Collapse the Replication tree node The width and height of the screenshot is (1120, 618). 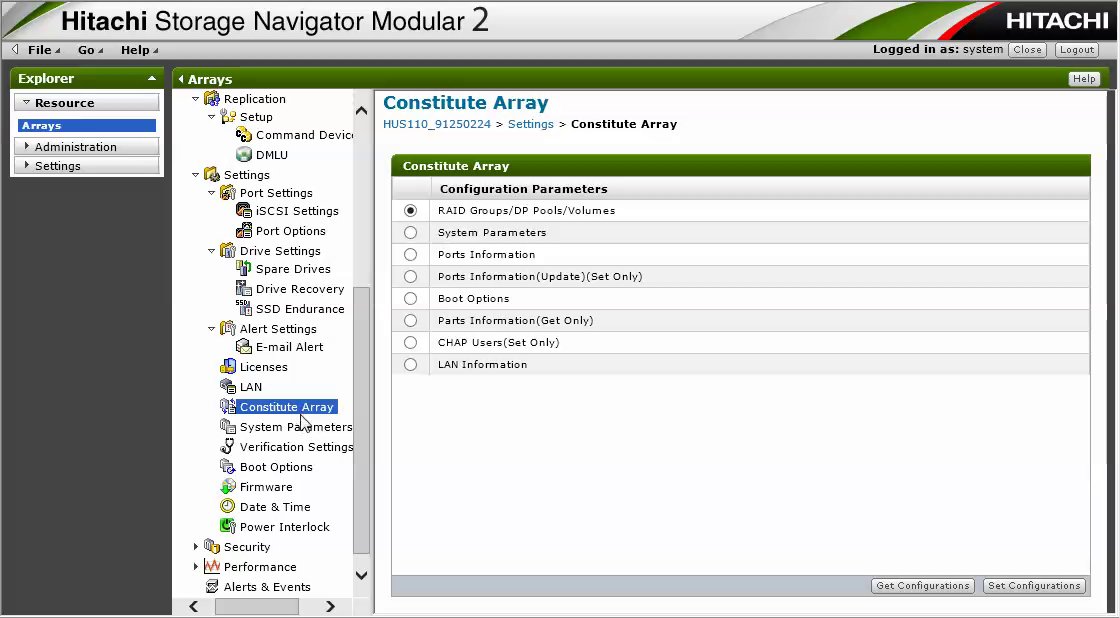click(x=196, y=99)
